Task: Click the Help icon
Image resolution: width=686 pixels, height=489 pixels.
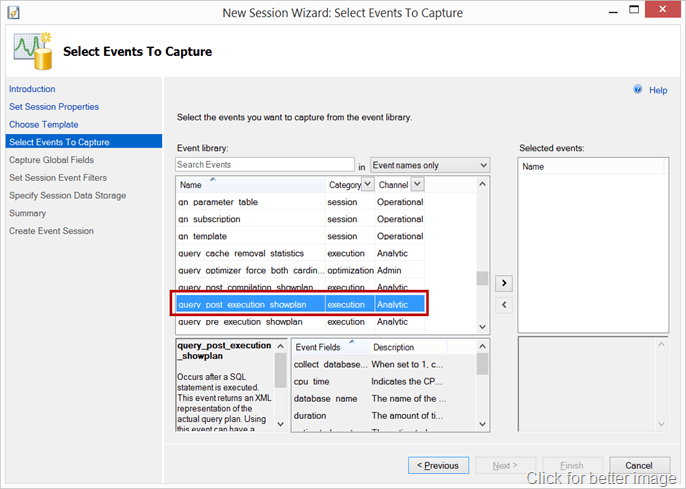Action: tap(638, 90)
